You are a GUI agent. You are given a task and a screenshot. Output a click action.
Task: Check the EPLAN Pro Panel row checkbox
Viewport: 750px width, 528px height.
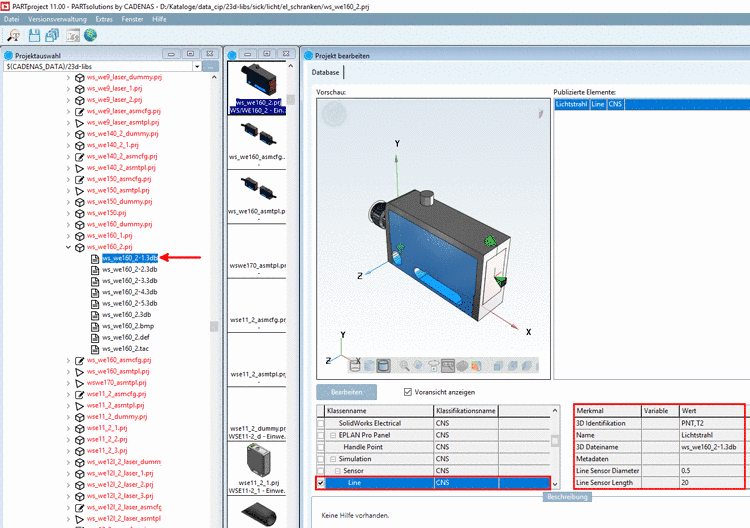tap(321, 435)
